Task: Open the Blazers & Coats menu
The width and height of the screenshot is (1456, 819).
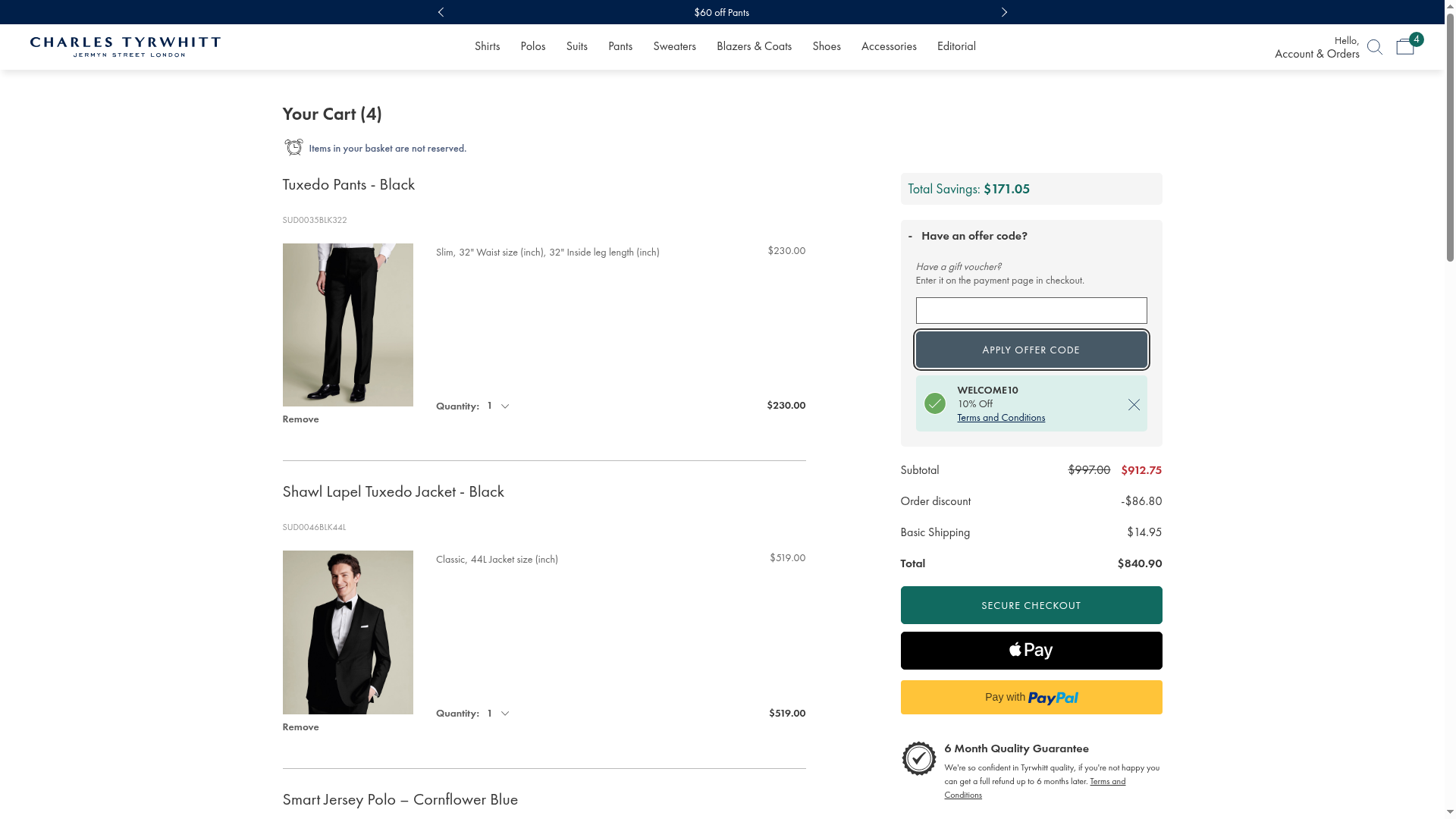Action: tap(754, 46)
